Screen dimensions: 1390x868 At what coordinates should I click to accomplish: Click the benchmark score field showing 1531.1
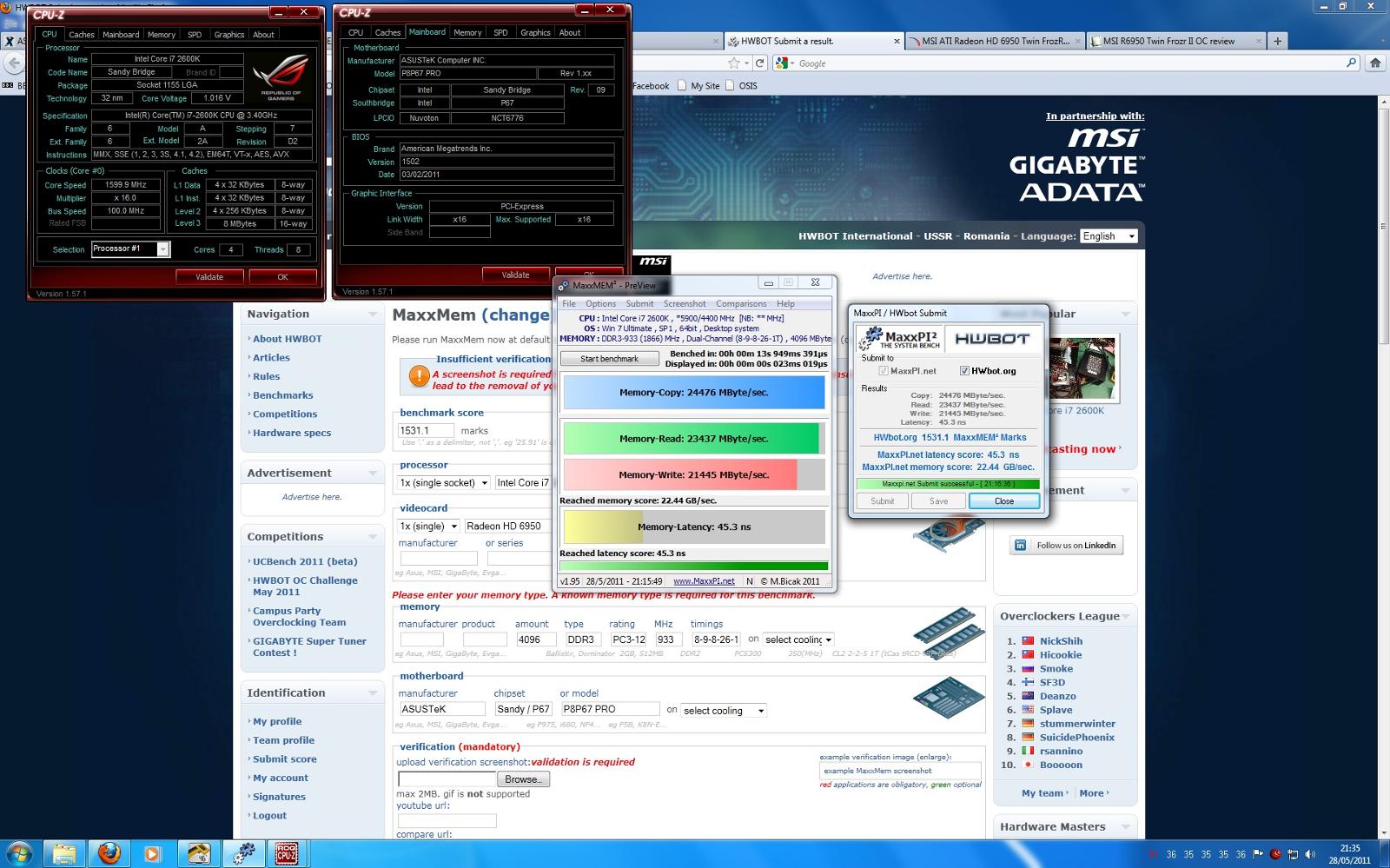[x=426, y=430]
